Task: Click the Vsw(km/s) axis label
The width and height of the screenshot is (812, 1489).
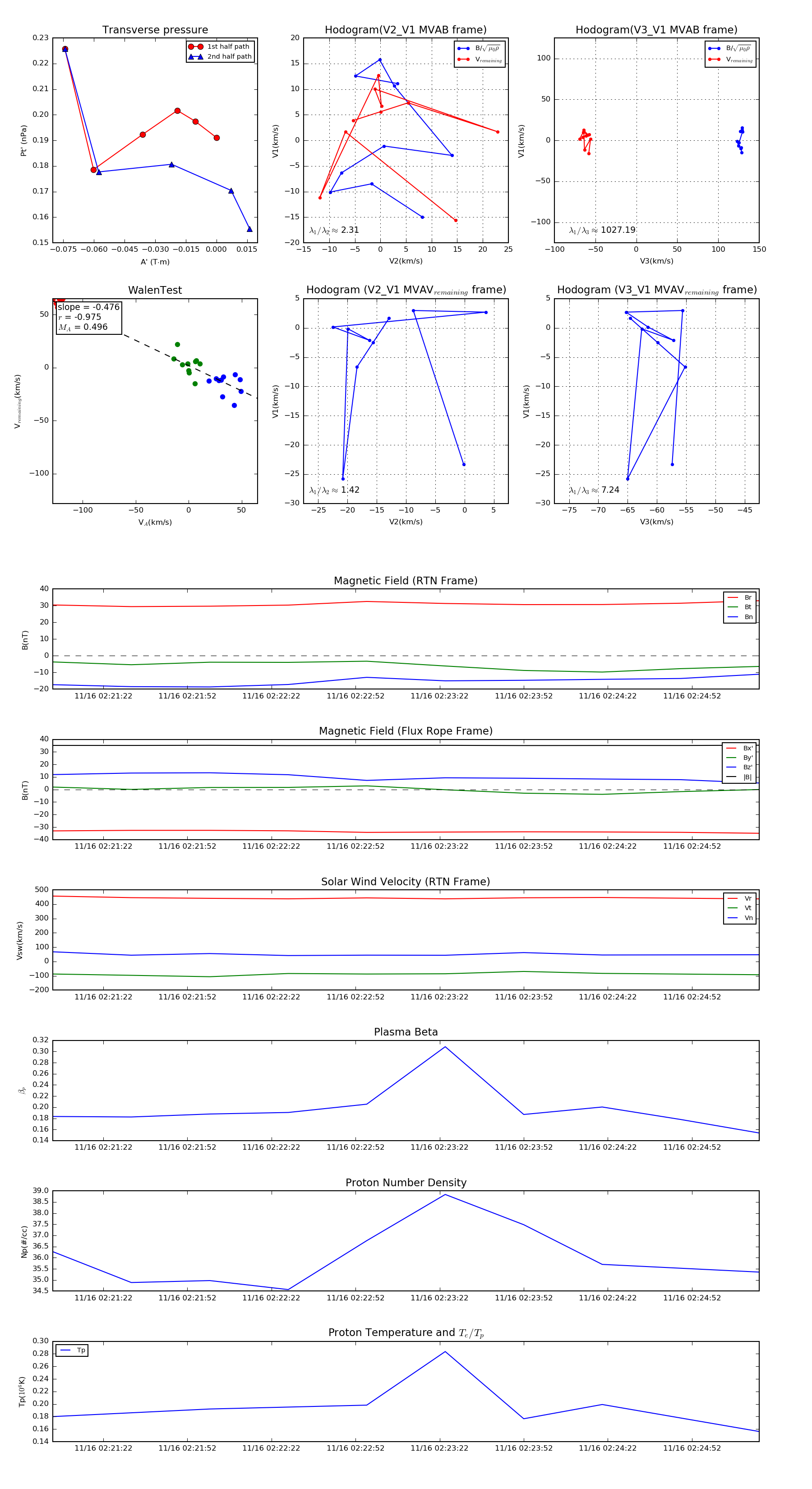Action: pos(20,940)
